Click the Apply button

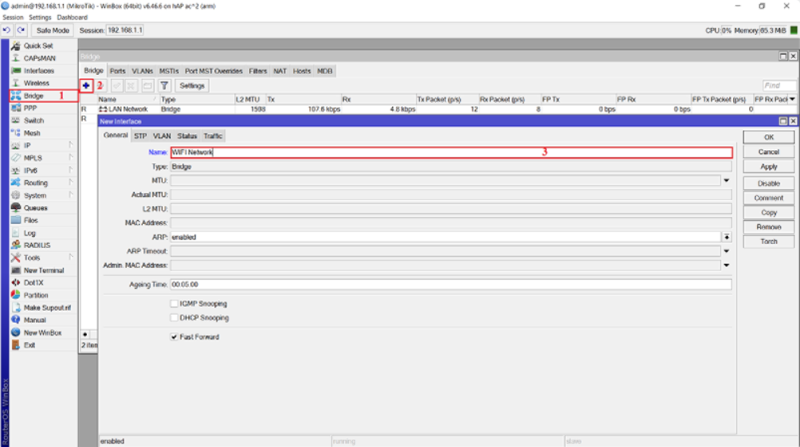(768, 167)
